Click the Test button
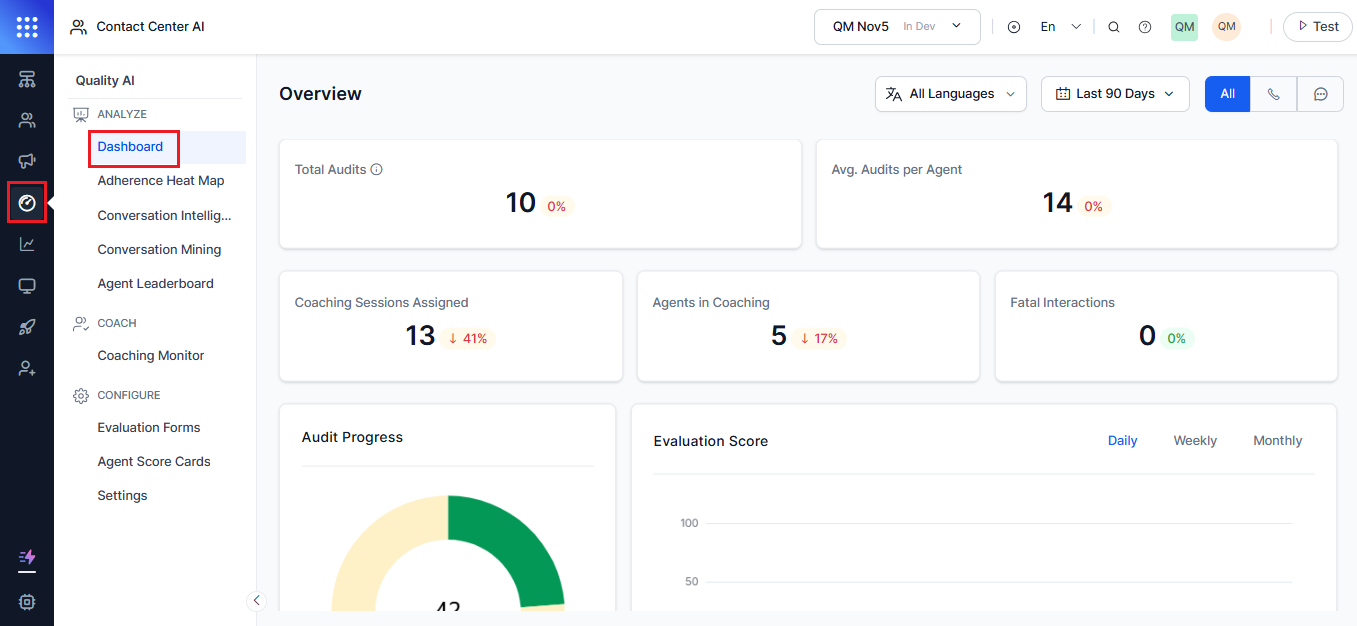The height and width of the screenshot is (626, 1357). [x=1317, y=27]
